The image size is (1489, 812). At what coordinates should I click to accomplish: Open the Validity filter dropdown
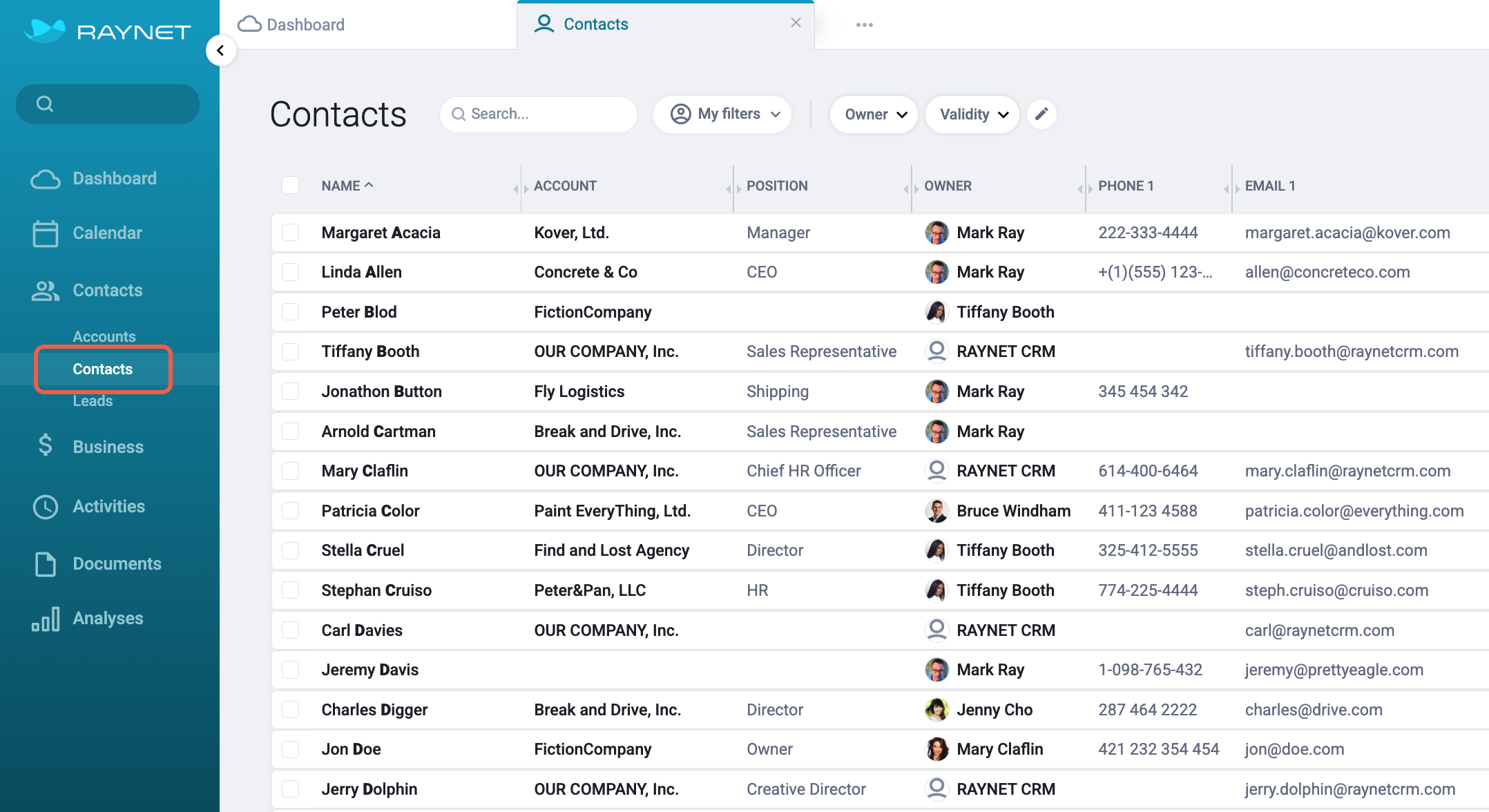[x=972, y=115]
